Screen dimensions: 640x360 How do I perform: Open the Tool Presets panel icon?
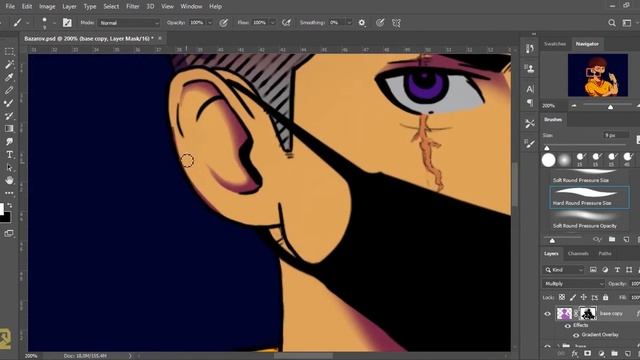(x=530, y=123)
